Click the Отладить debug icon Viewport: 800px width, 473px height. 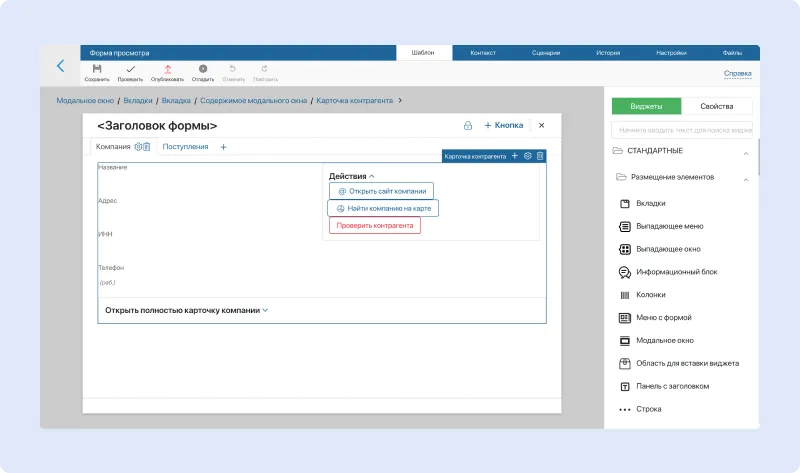pos(203,69)
